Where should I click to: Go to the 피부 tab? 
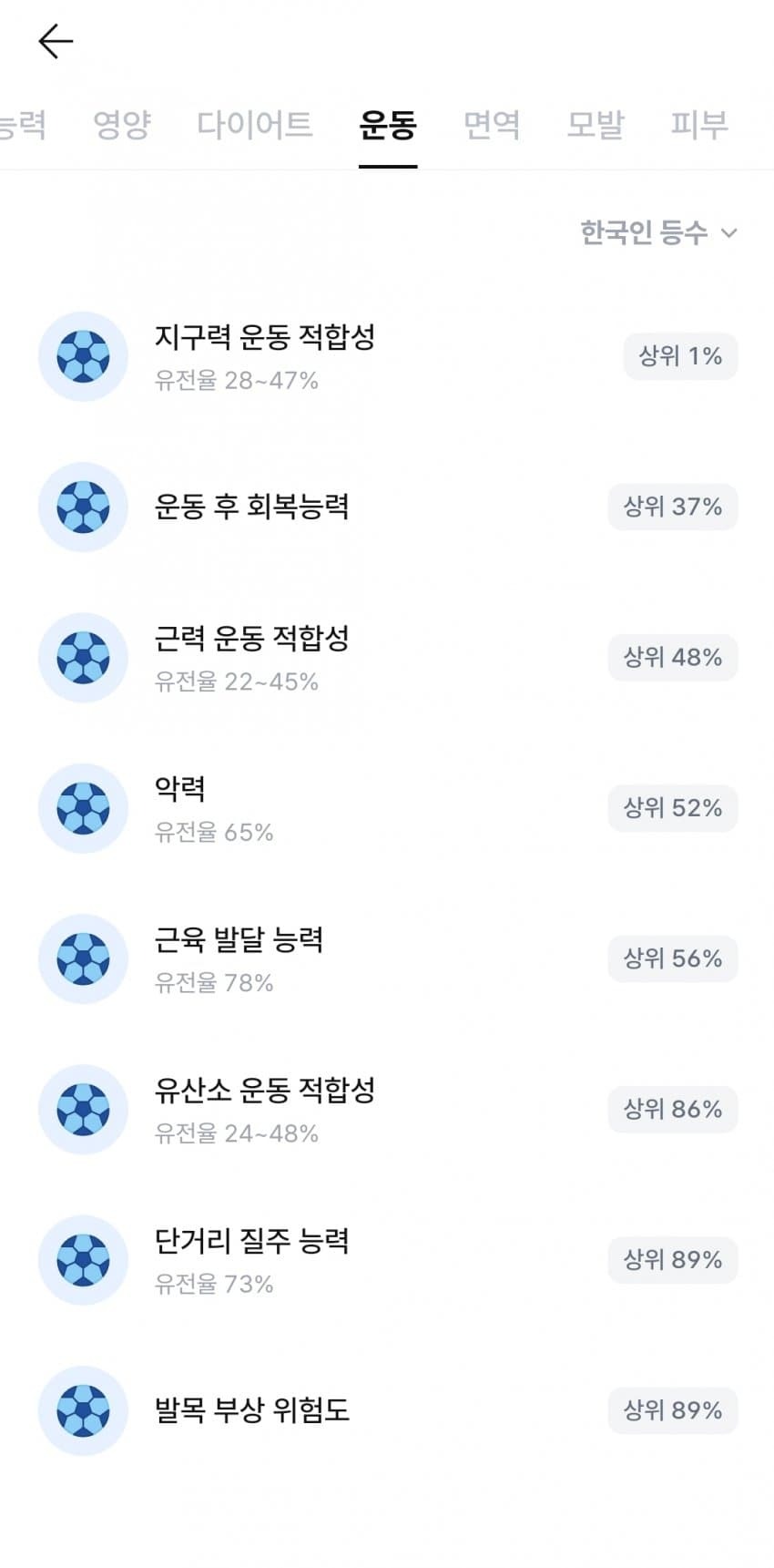point(699,125)
